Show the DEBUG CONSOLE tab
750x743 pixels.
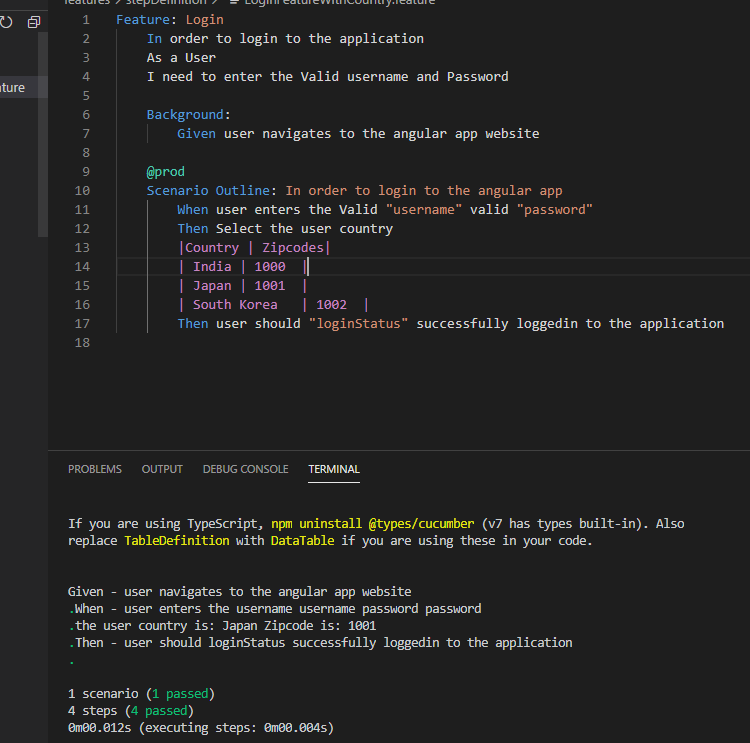click(x=245, y=469)
